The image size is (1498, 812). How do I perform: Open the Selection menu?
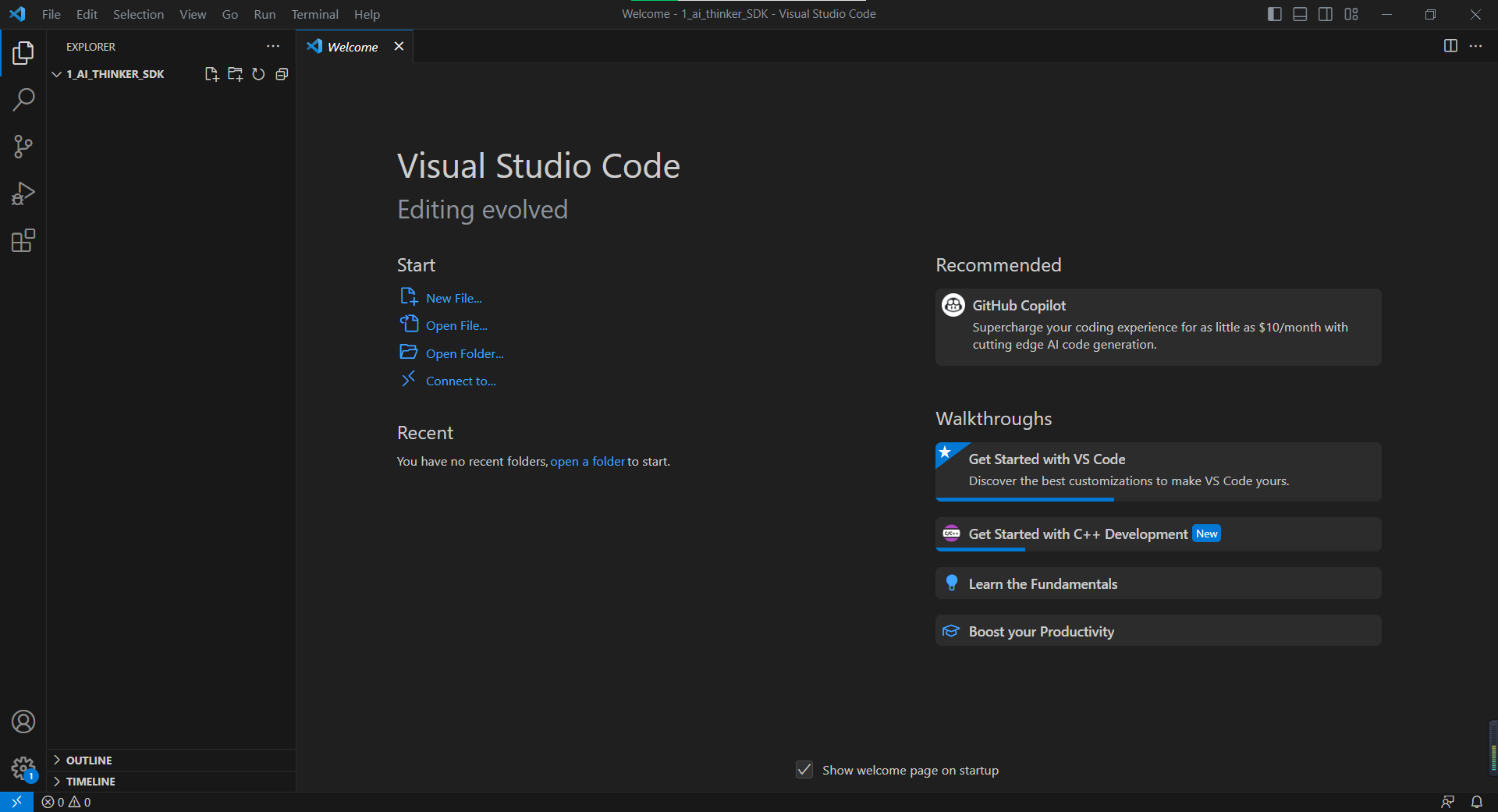(138, 14)
